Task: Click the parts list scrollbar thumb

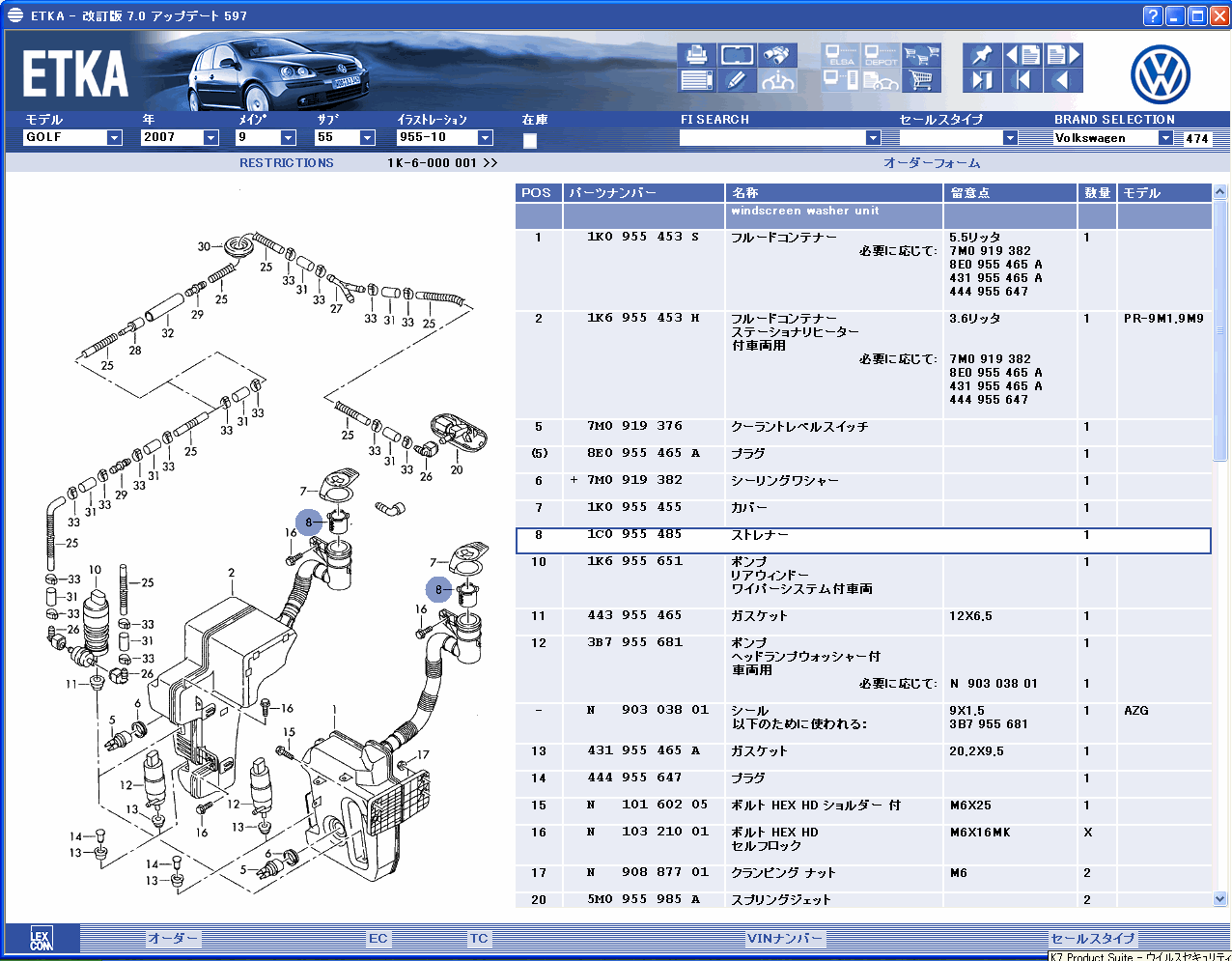Action: [x=1219, y=330]
